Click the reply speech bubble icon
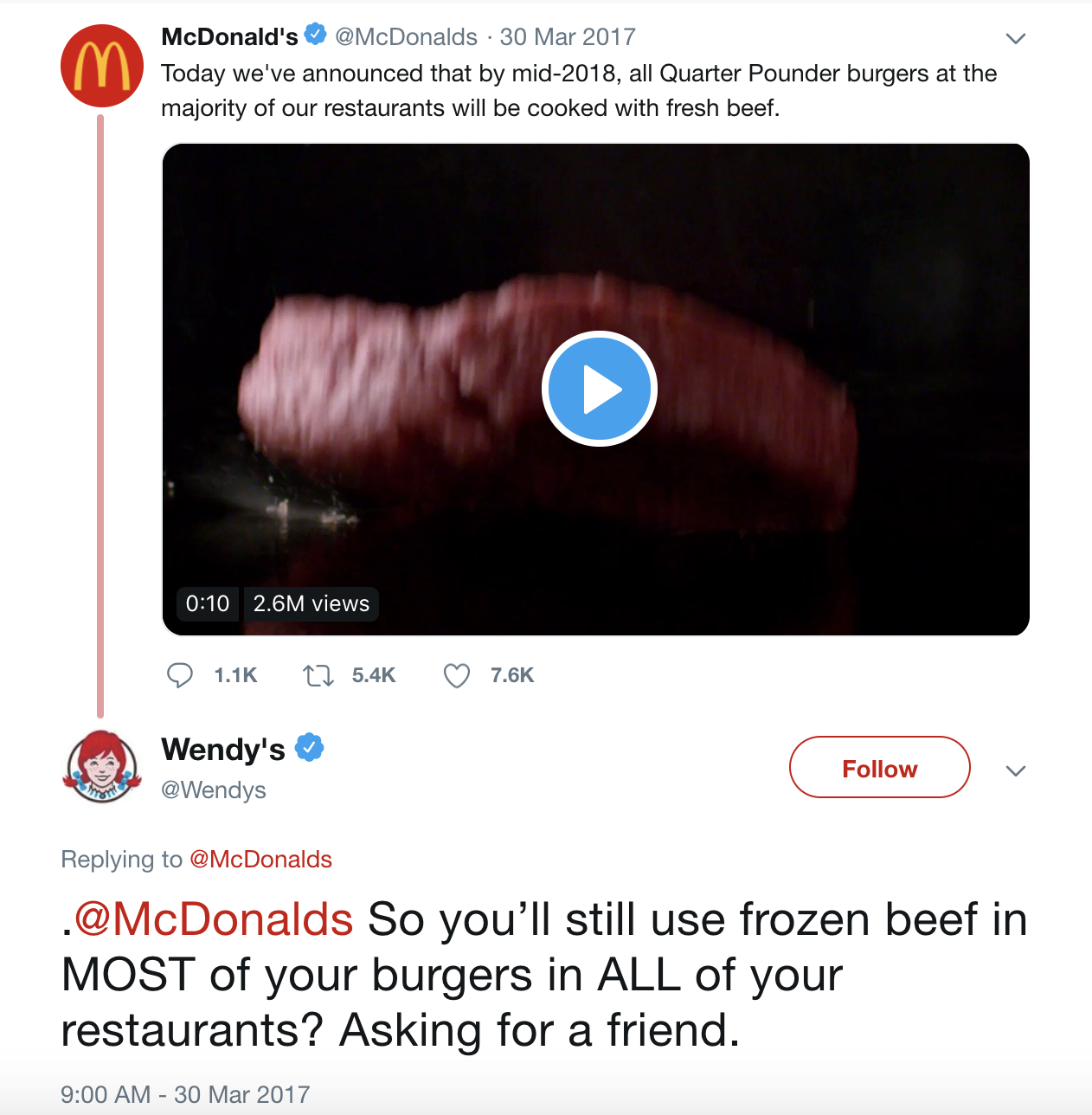Viewport: 1092px width, 1115px height. click(180, 675)
